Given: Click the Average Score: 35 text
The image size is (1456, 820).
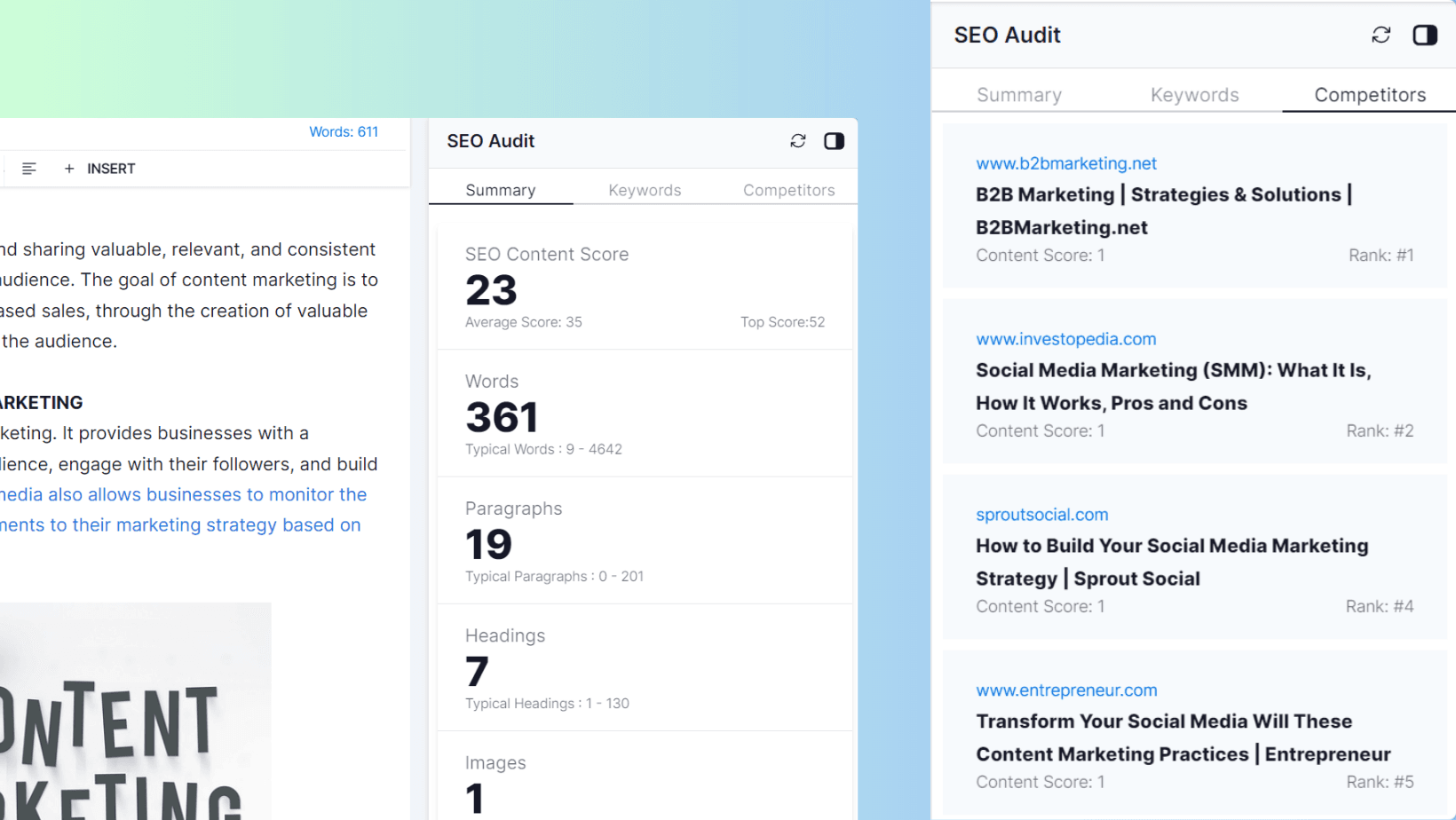Looking at the screenshot, I should 524,322.
